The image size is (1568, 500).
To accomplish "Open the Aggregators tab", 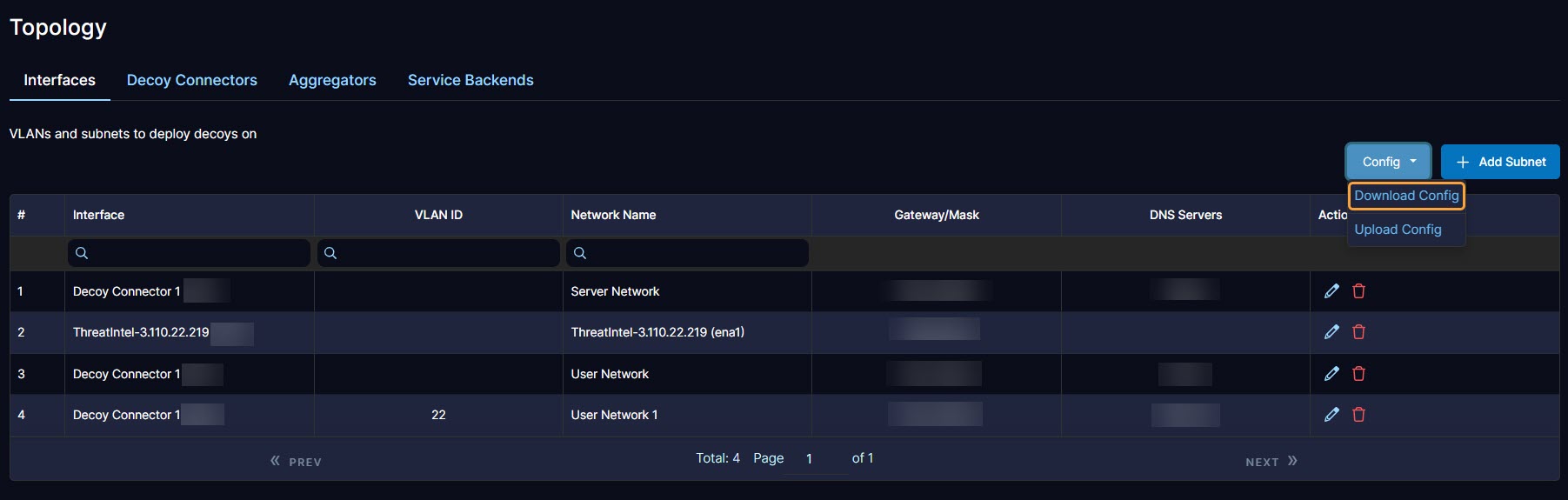I will (332, 80).
